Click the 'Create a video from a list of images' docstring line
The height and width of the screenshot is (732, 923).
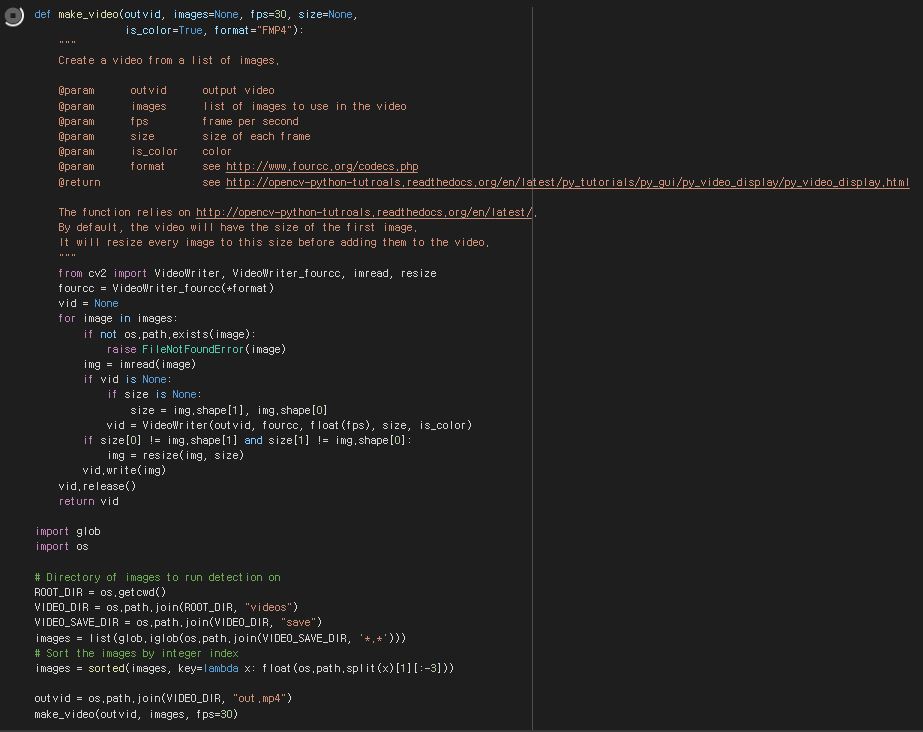coord(168,60)
